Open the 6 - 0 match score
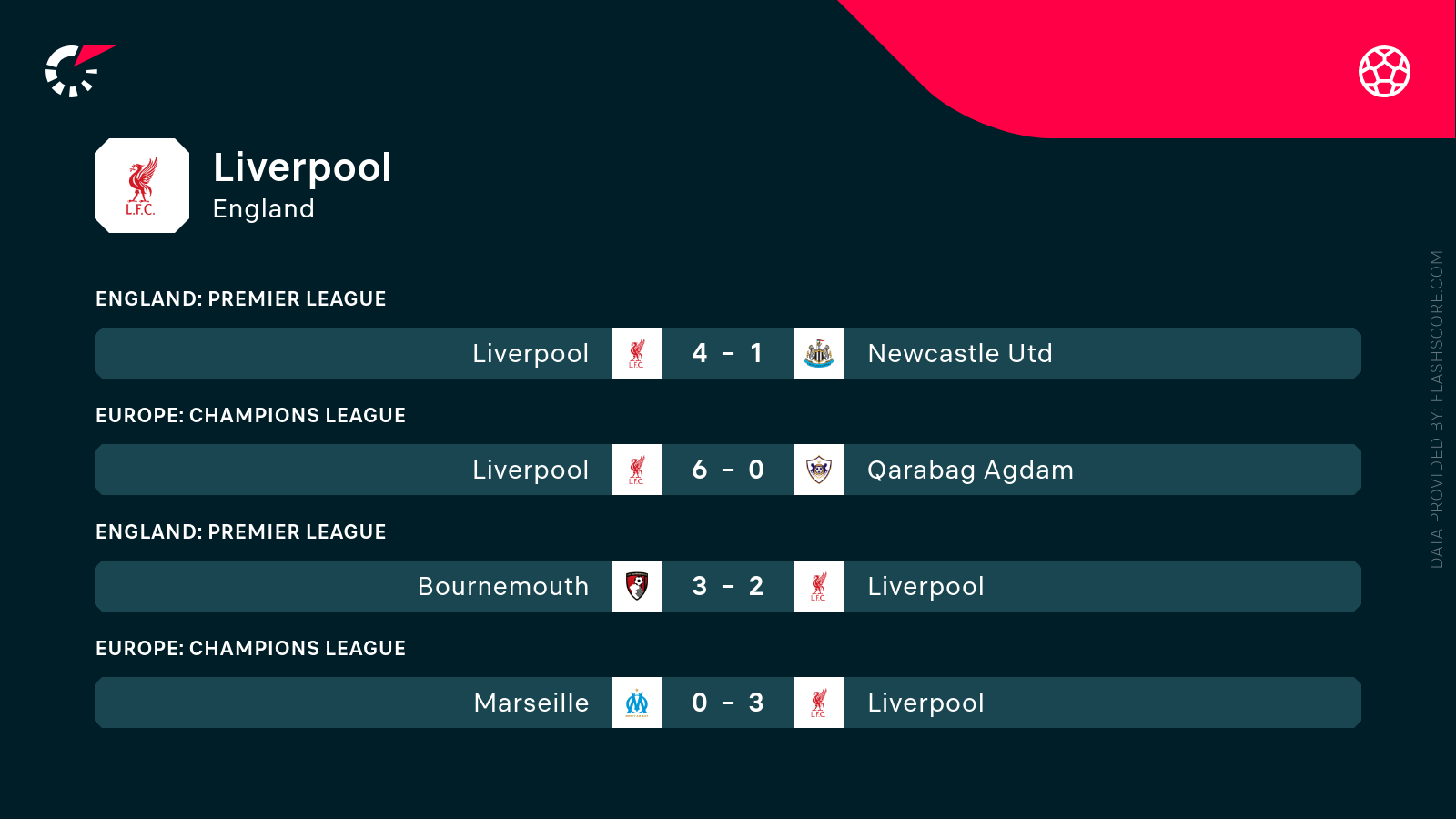 click(728, 470)
